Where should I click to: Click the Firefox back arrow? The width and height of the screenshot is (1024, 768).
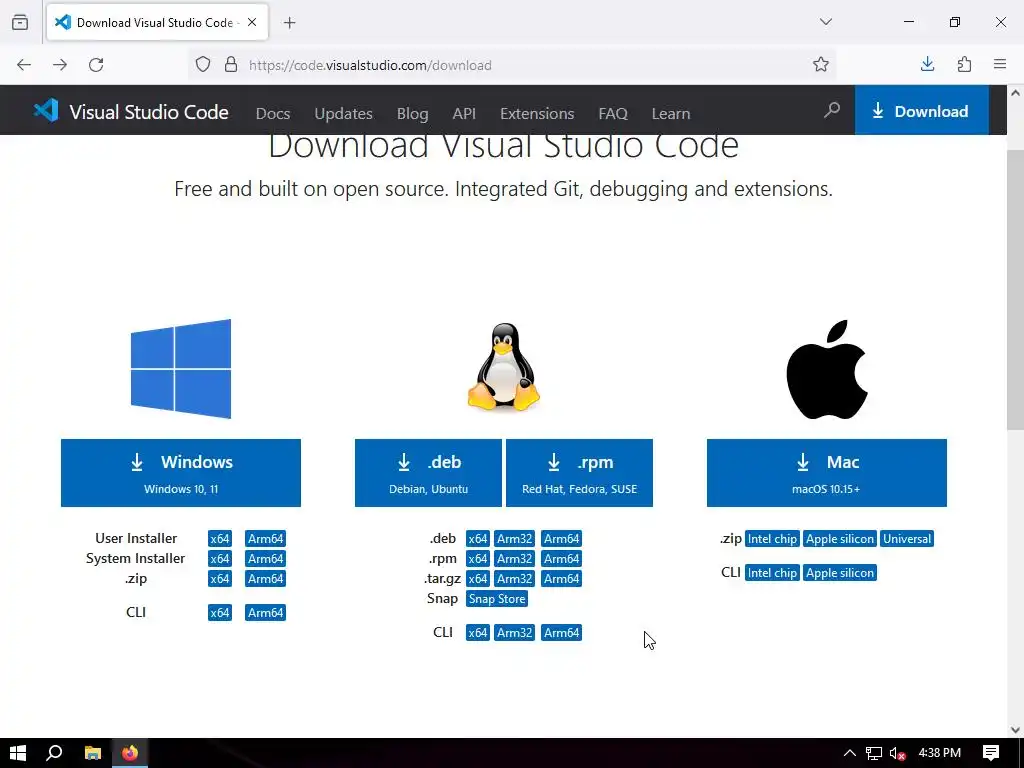coord(24,65)
